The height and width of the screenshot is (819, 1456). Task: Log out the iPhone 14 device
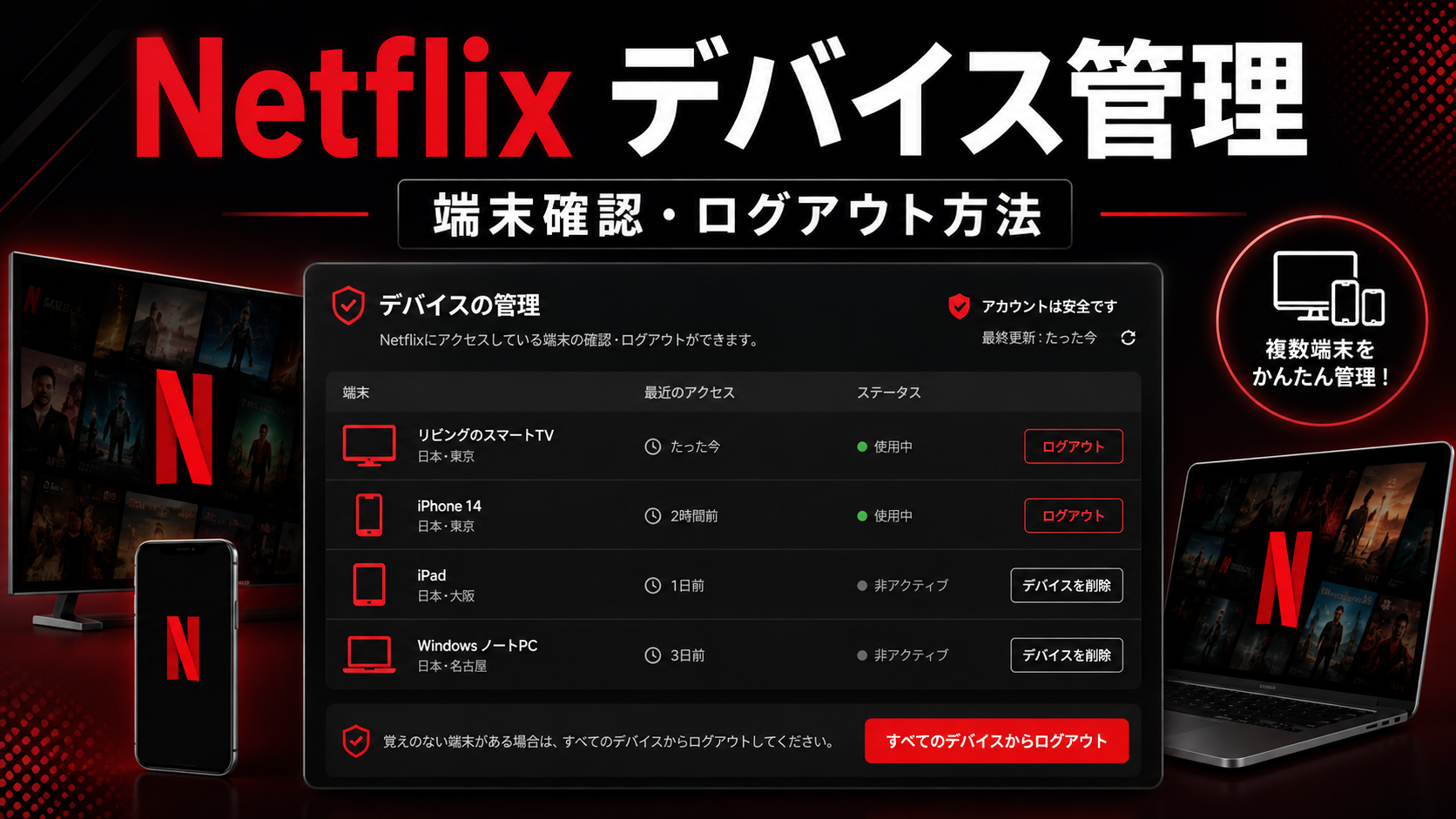click(1073, 516)
